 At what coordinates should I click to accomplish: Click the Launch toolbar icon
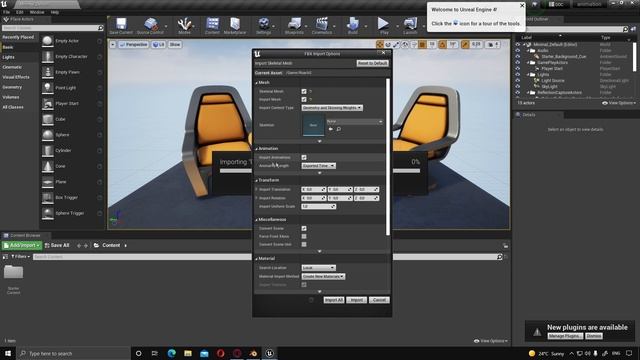(x=410, y=26)
